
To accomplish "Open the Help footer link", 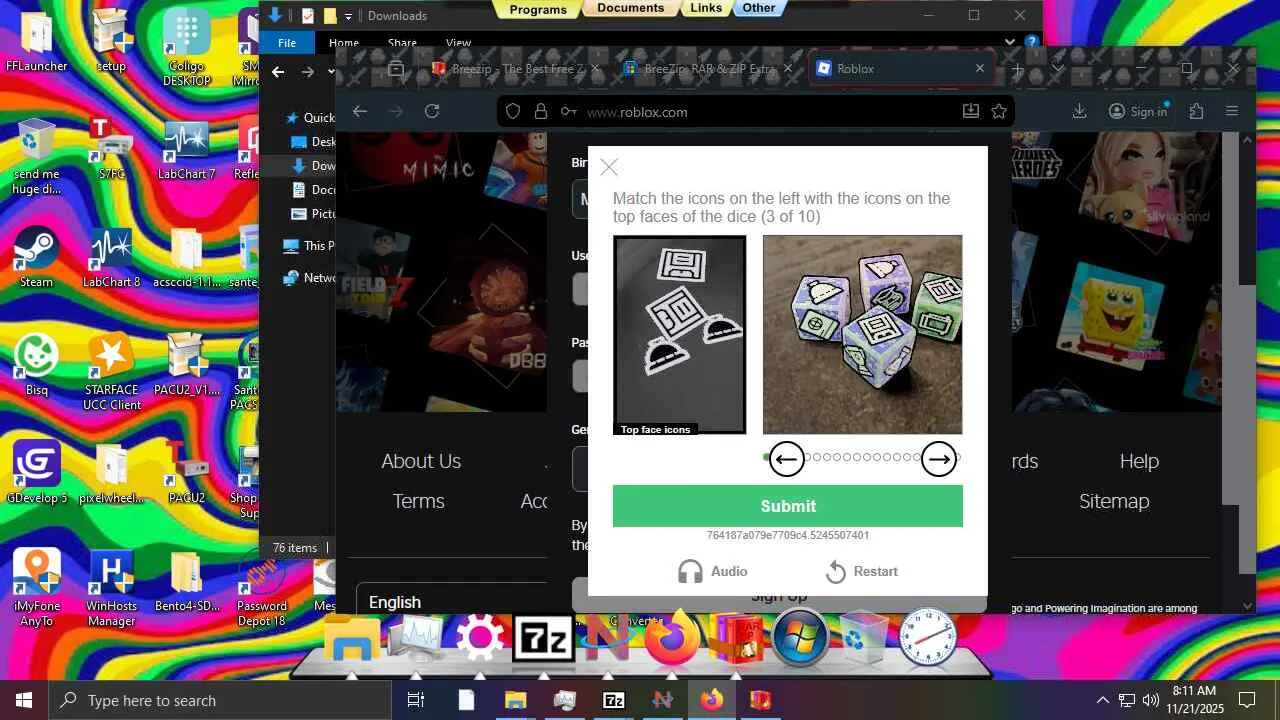I will 1139,461.
